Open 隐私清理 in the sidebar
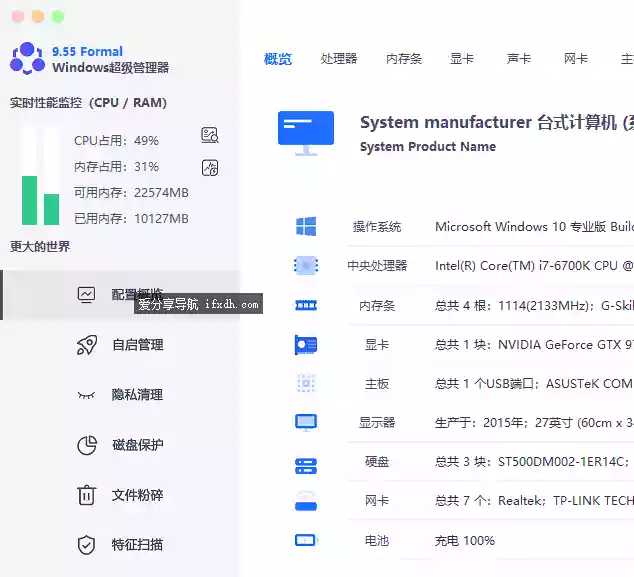The image size is (634, 577). 121,395
